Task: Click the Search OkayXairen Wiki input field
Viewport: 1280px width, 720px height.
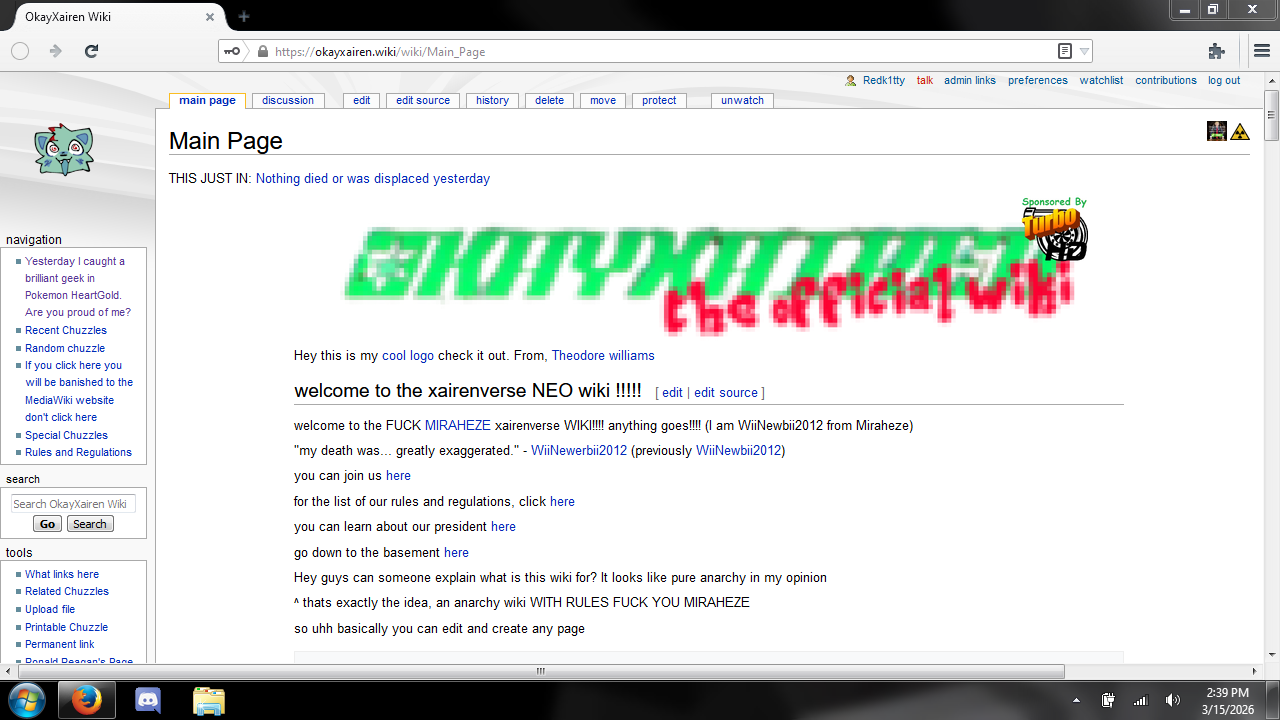Action: [73, 504]
